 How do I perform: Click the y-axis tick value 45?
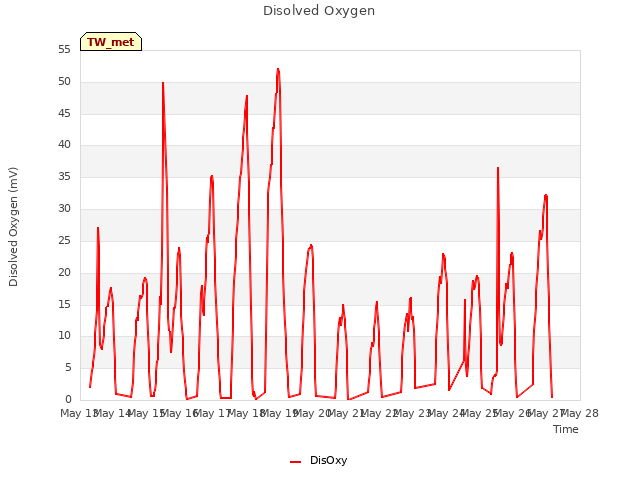(64, 113)
